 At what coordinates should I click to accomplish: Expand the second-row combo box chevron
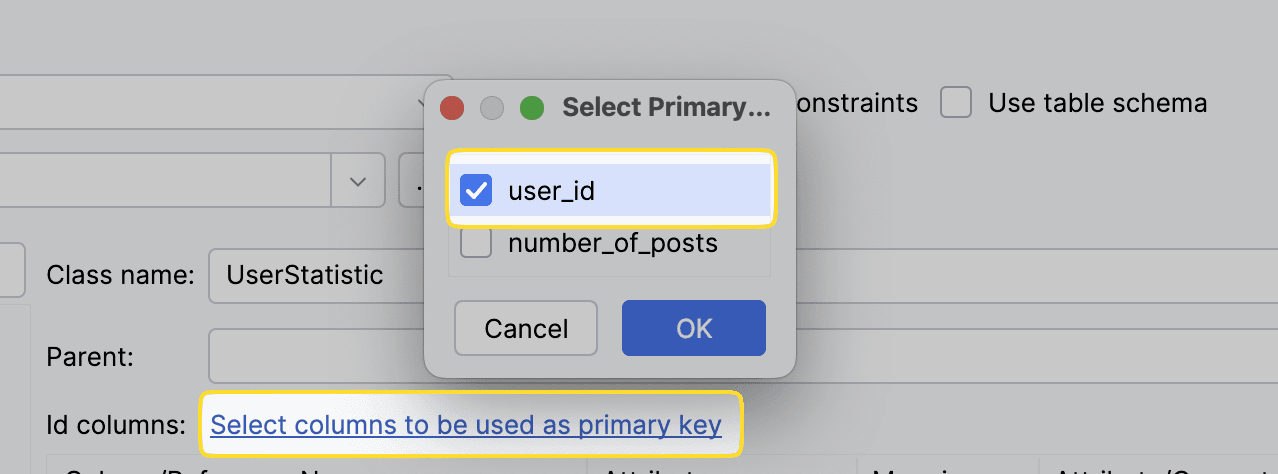[x=358, y=181]
